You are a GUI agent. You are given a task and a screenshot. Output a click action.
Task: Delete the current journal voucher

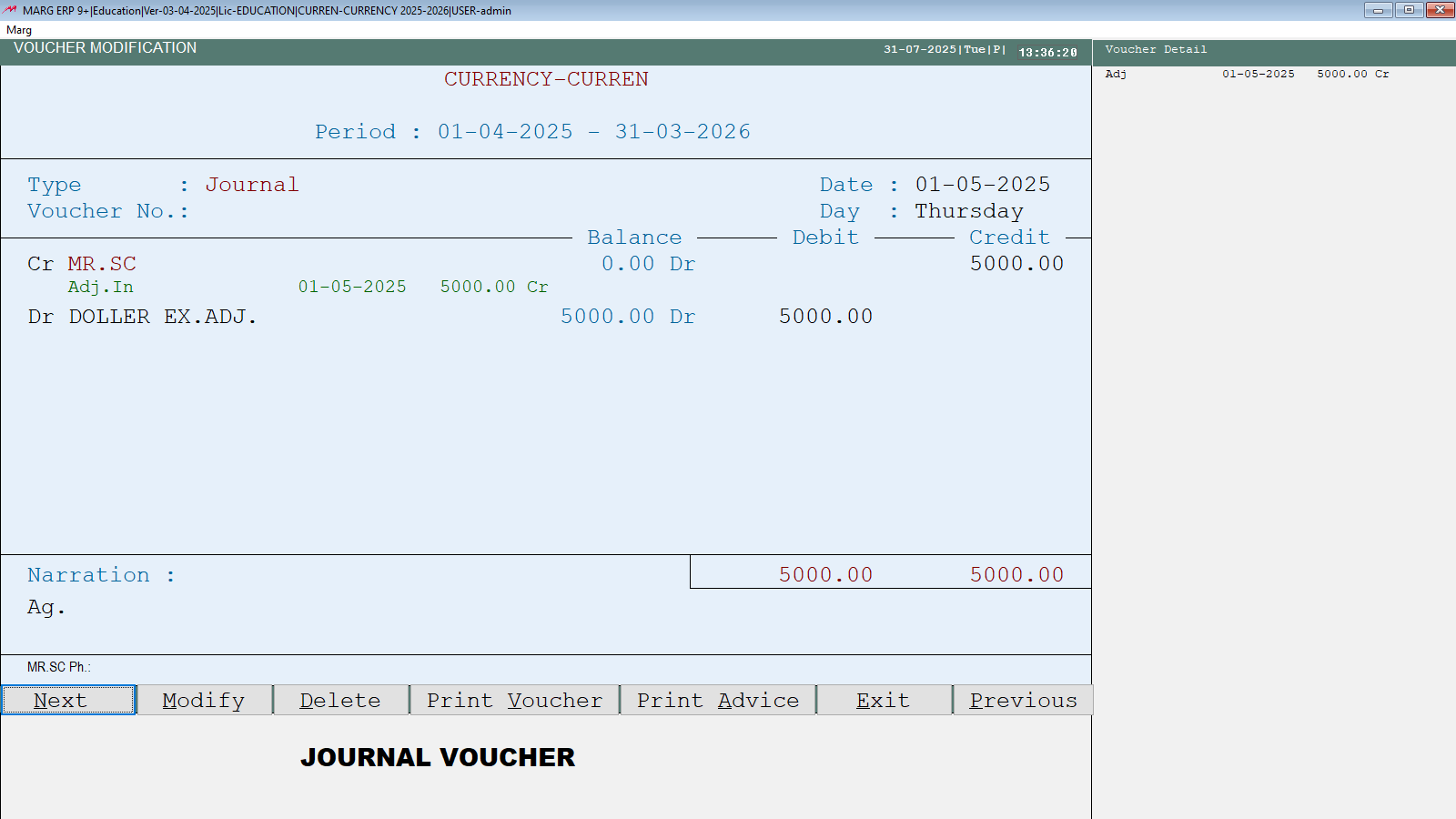[340, 700]
